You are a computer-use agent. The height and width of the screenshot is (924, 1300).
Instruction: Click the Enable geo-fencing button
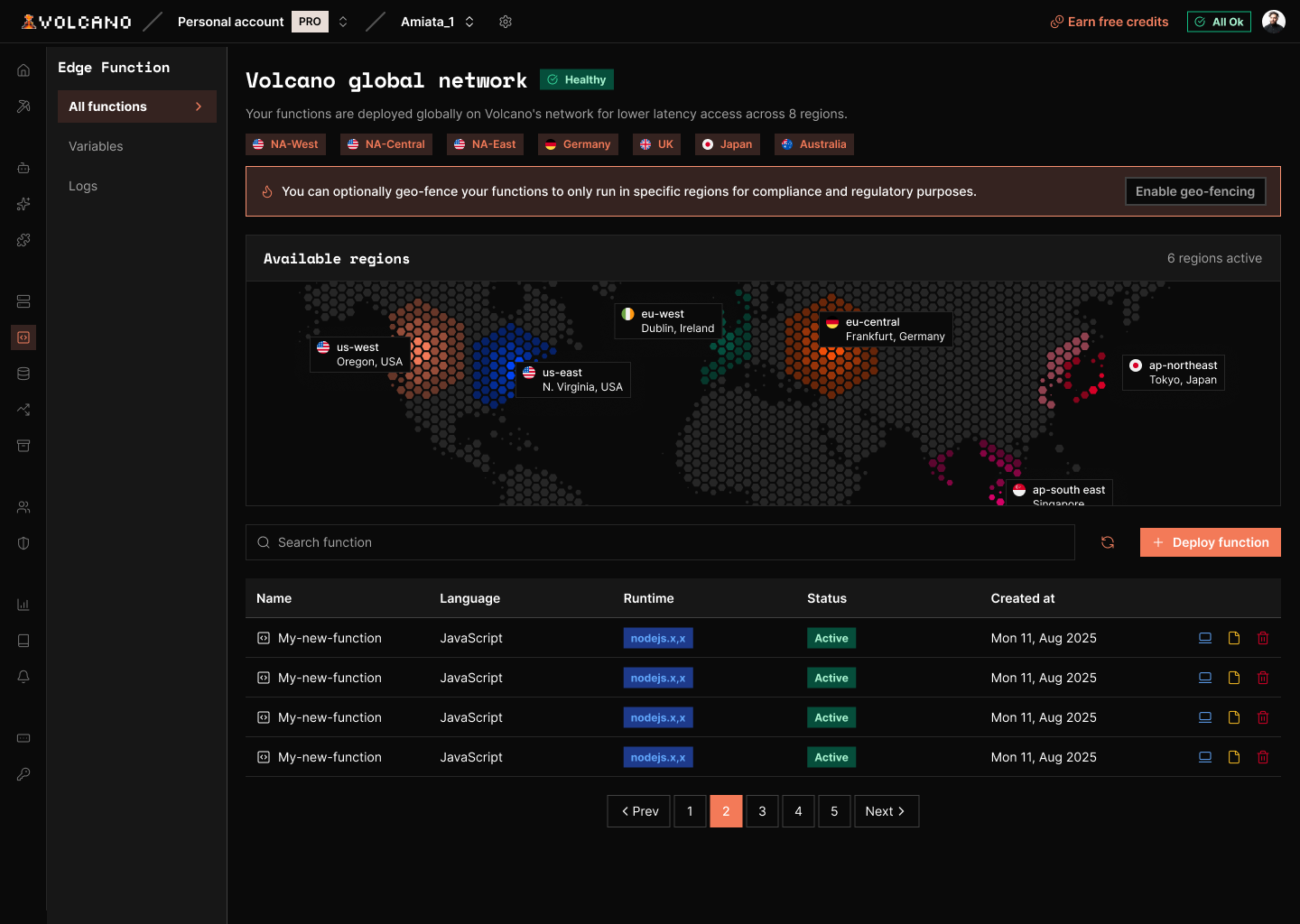coord(1195,191)
